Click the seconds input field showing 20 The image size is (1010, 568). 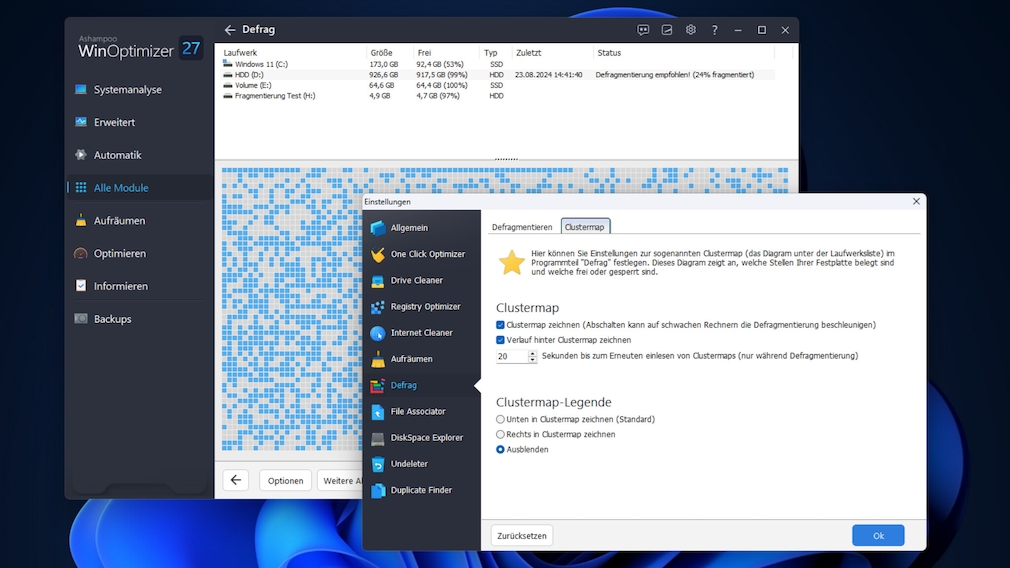(x=510, y=356)
